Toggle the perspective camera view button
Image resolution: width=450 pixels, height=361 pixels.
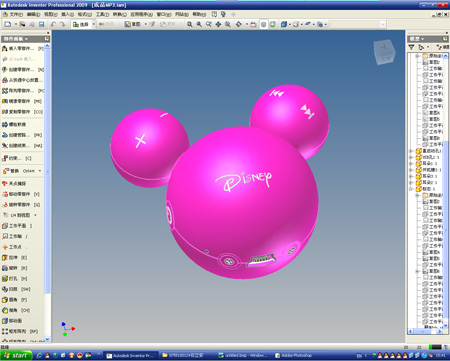tap(272, 24)
